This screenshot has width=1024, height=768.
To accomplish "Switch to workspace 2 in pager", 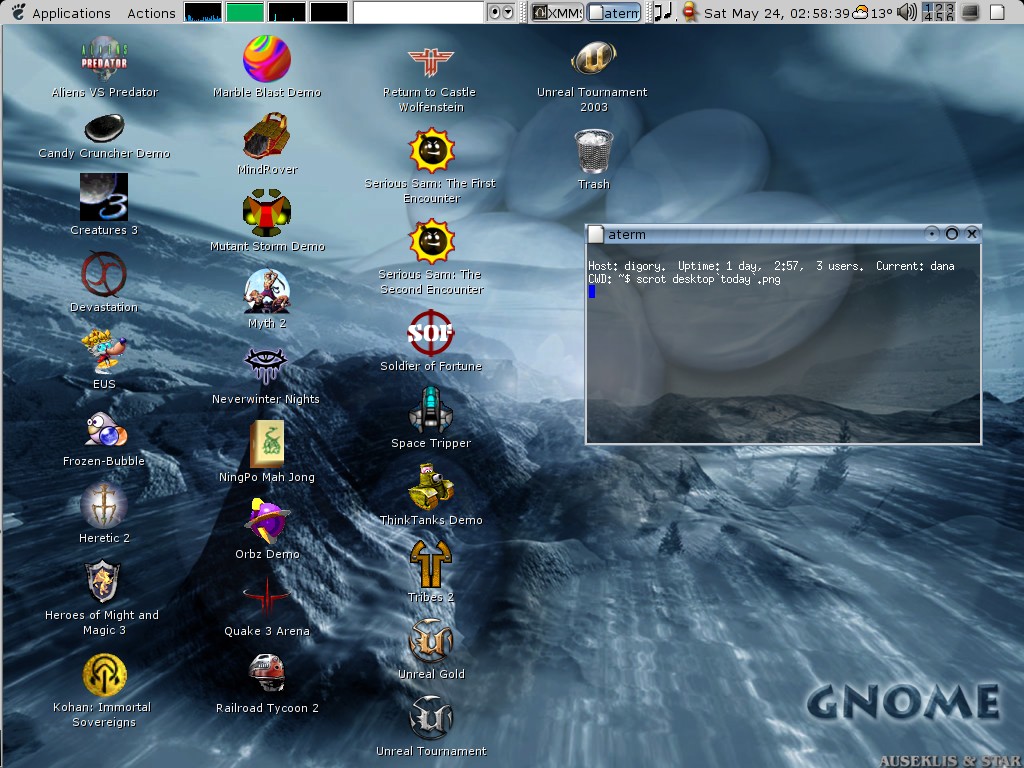I will (938, 7).
